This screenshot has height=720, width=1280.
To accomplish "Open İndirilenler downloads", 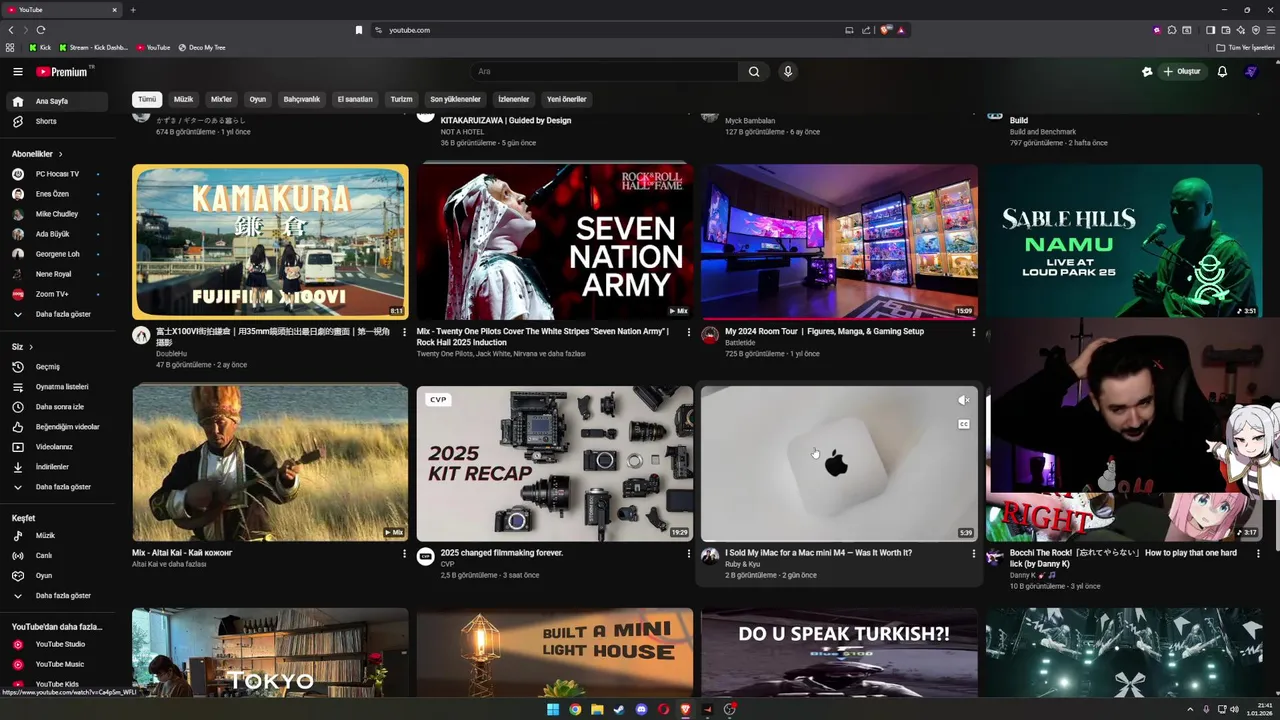I will 57,467.
